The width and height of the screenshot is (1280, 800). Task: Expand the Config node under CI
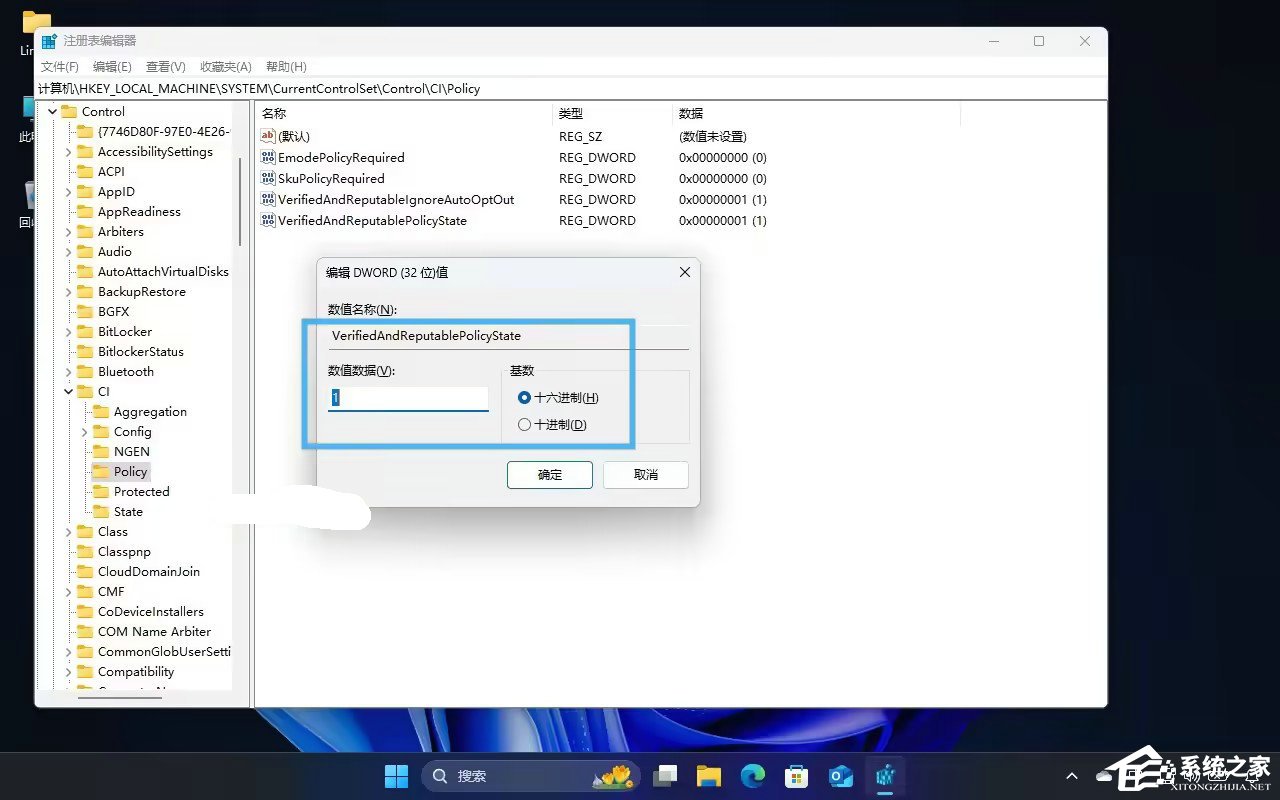pos(84,432)
